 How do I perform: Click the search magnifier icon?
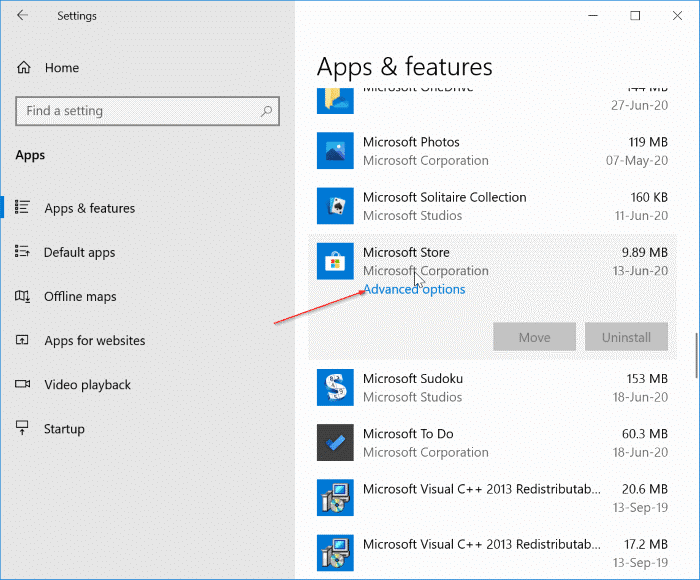pyautogui.click(x=267, y=111)
